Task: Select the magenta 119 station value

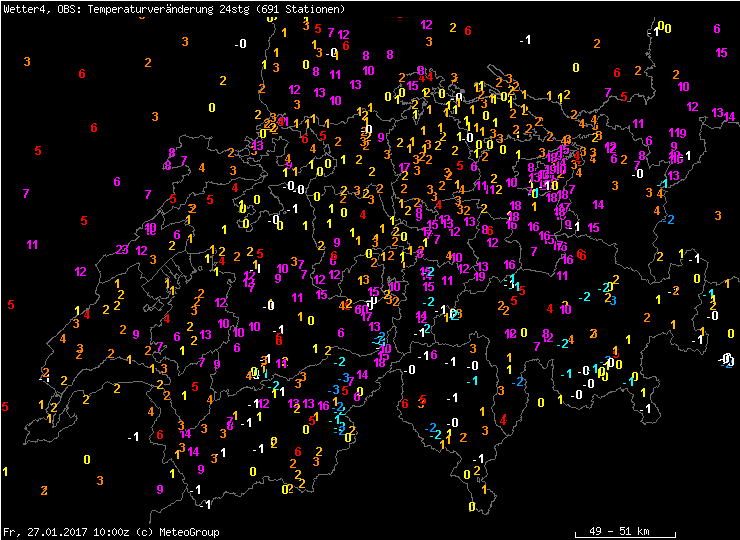Action: coord(677,133)
